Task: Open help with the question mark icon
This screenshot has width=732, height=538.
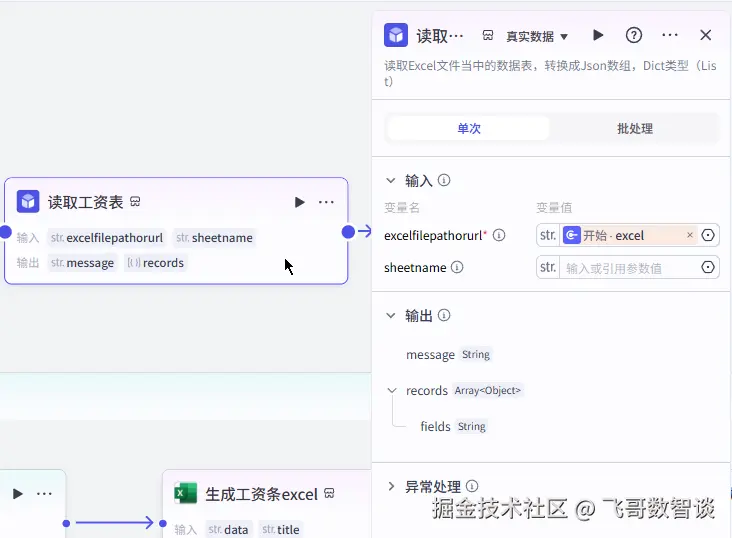Action: [633, 35]
